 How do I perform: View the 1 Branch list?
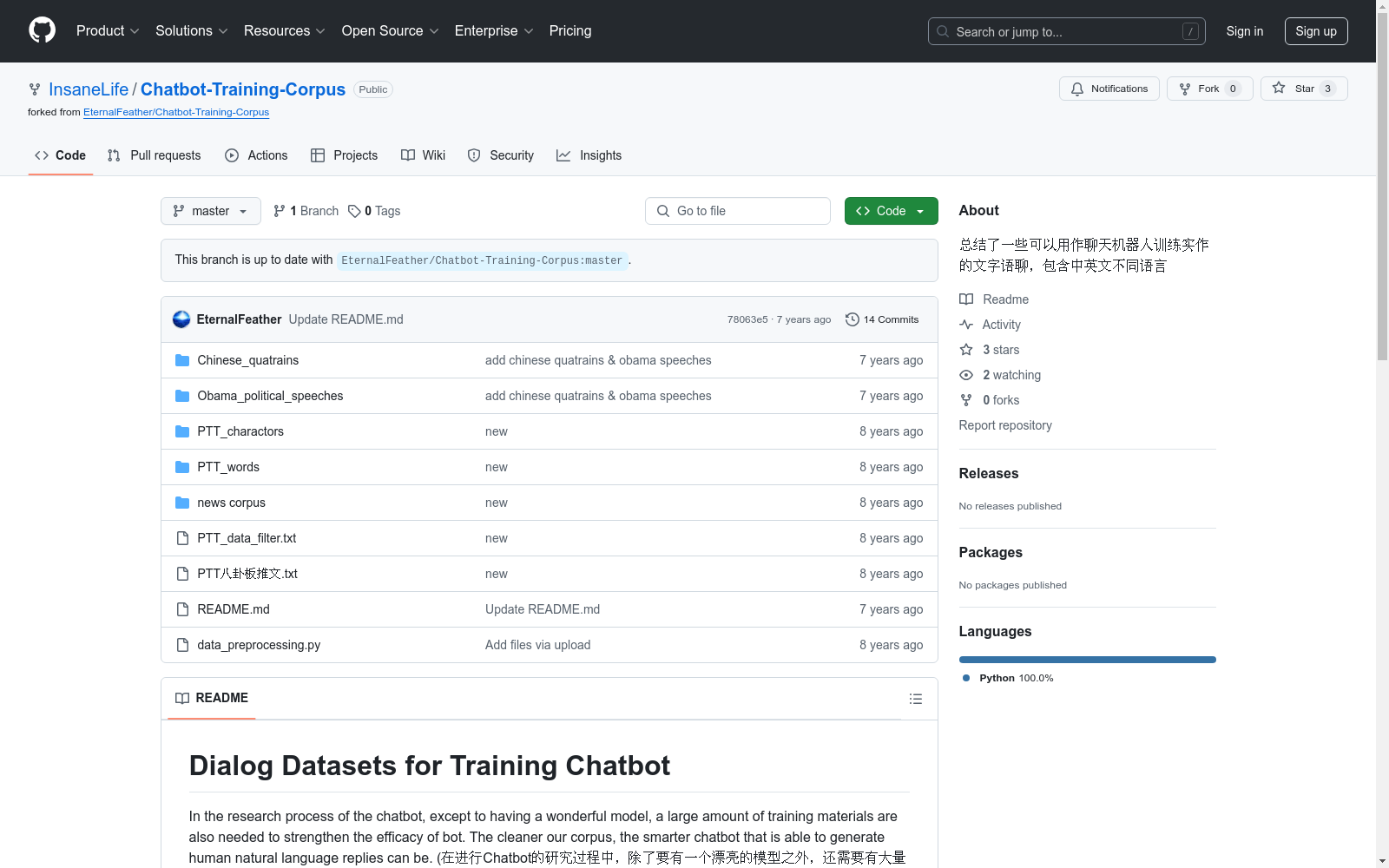pyautogui.click(x=306, y=211)
